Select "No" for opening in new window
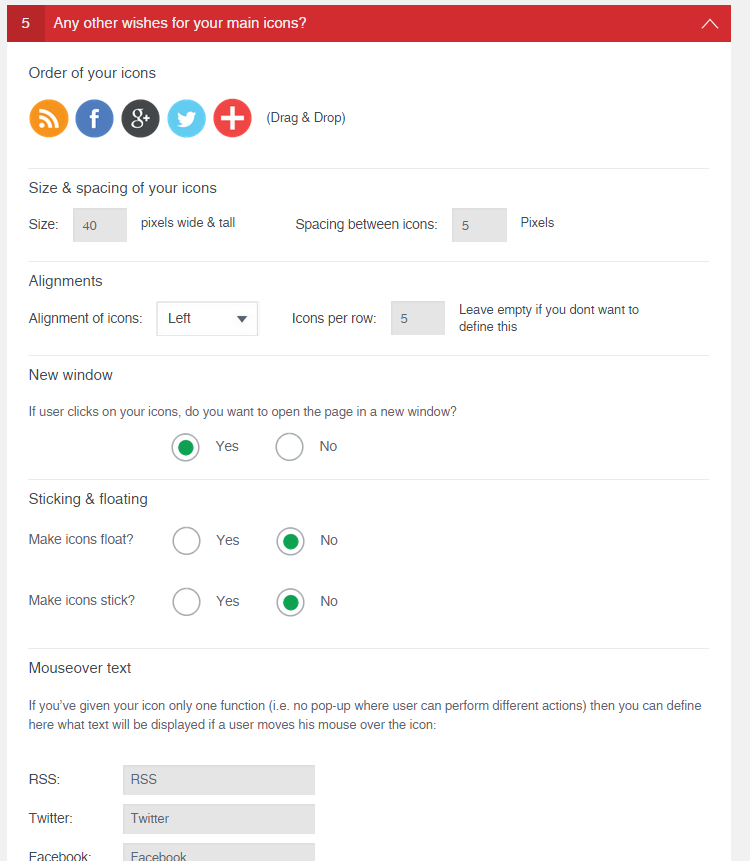This screenshot has width=750, height=861. coord(289,446)
